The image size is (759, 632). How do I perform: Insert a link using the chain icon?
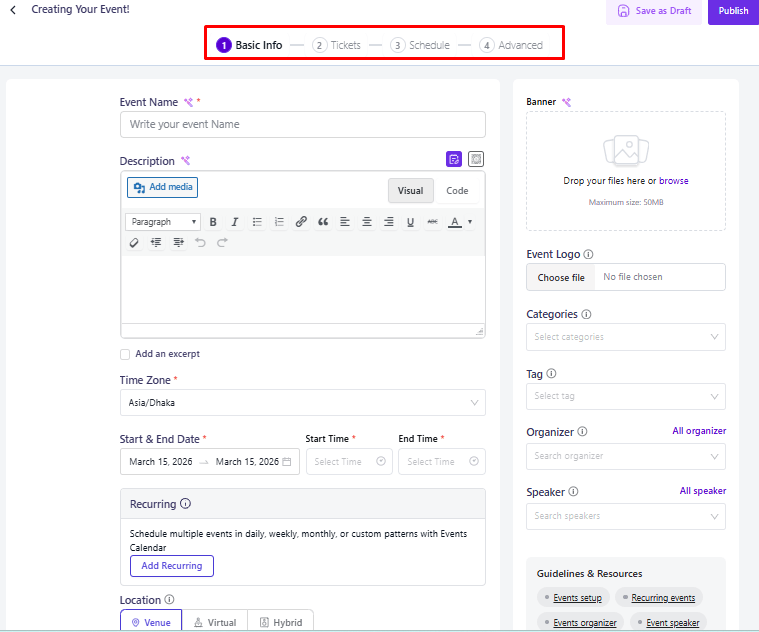click(x=301, y=222)
